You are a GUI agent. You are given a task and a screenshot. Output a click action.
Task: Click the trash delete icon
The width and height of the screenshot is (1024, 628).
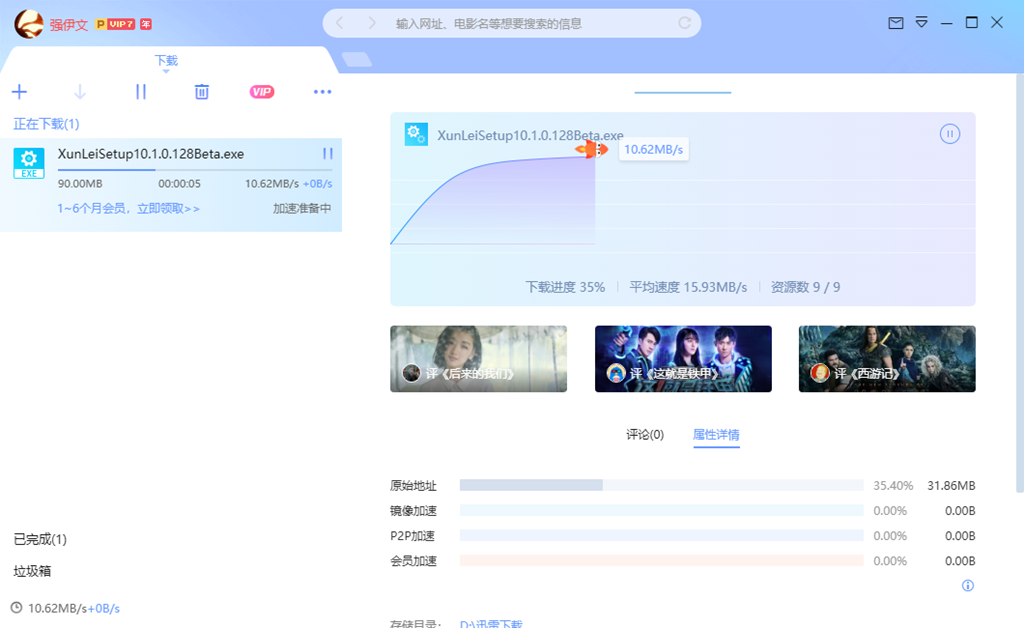tap(202, 92)
